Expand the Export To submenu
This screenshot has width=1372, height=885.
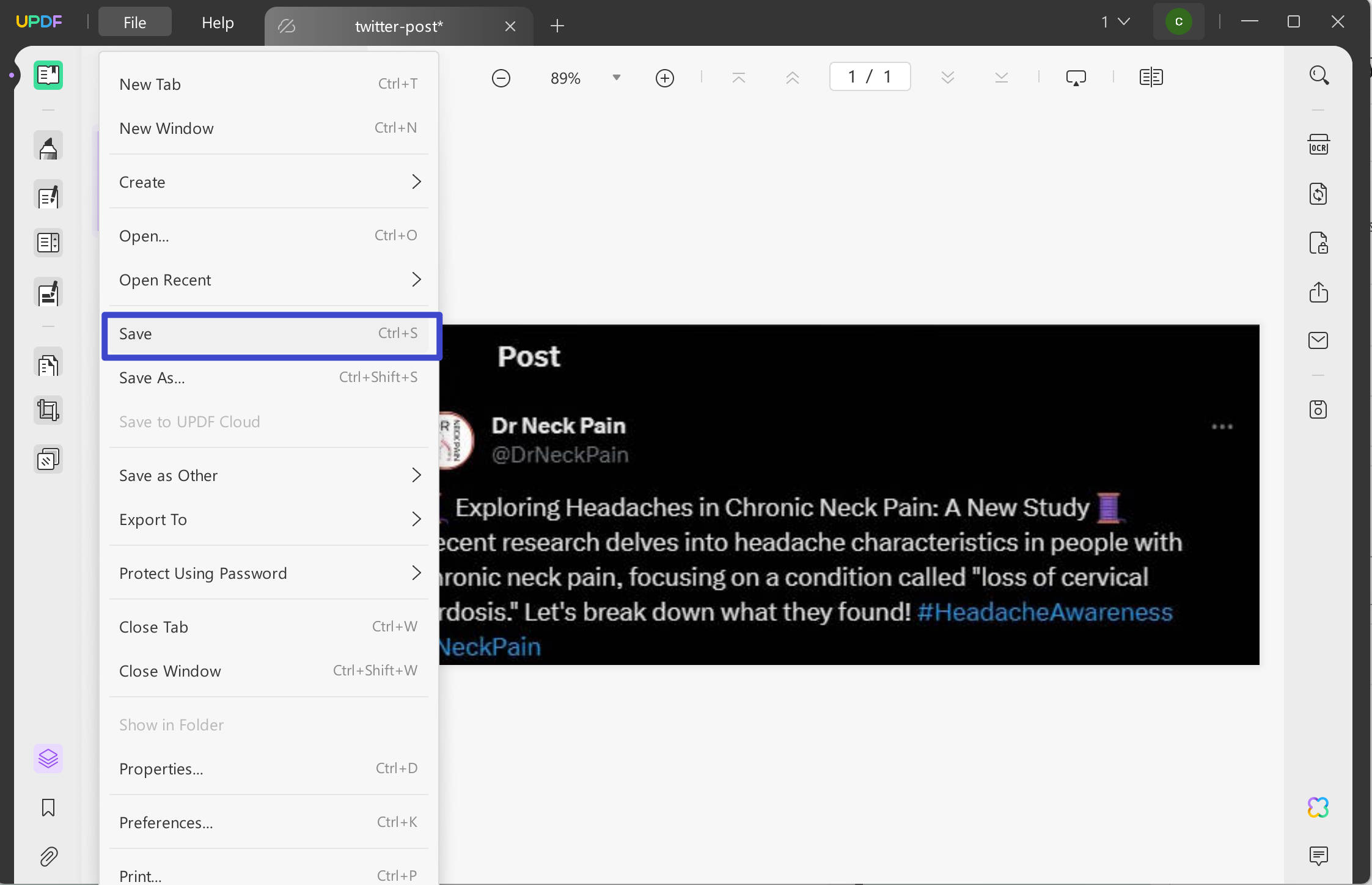click(x=269, y=520)
